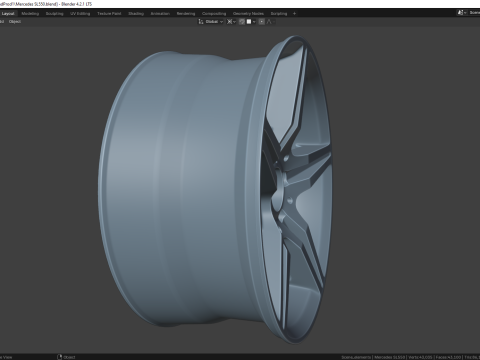Toggle snapping magnet button
The width and height of the screenshot is (480, 360).
click(242, 22)
